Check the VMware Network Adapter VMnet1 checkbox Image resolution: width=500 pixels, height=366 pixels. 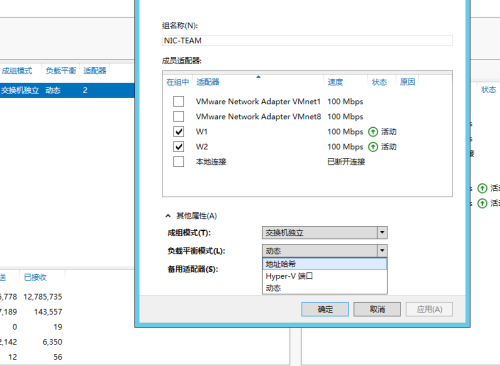(178, 101)
